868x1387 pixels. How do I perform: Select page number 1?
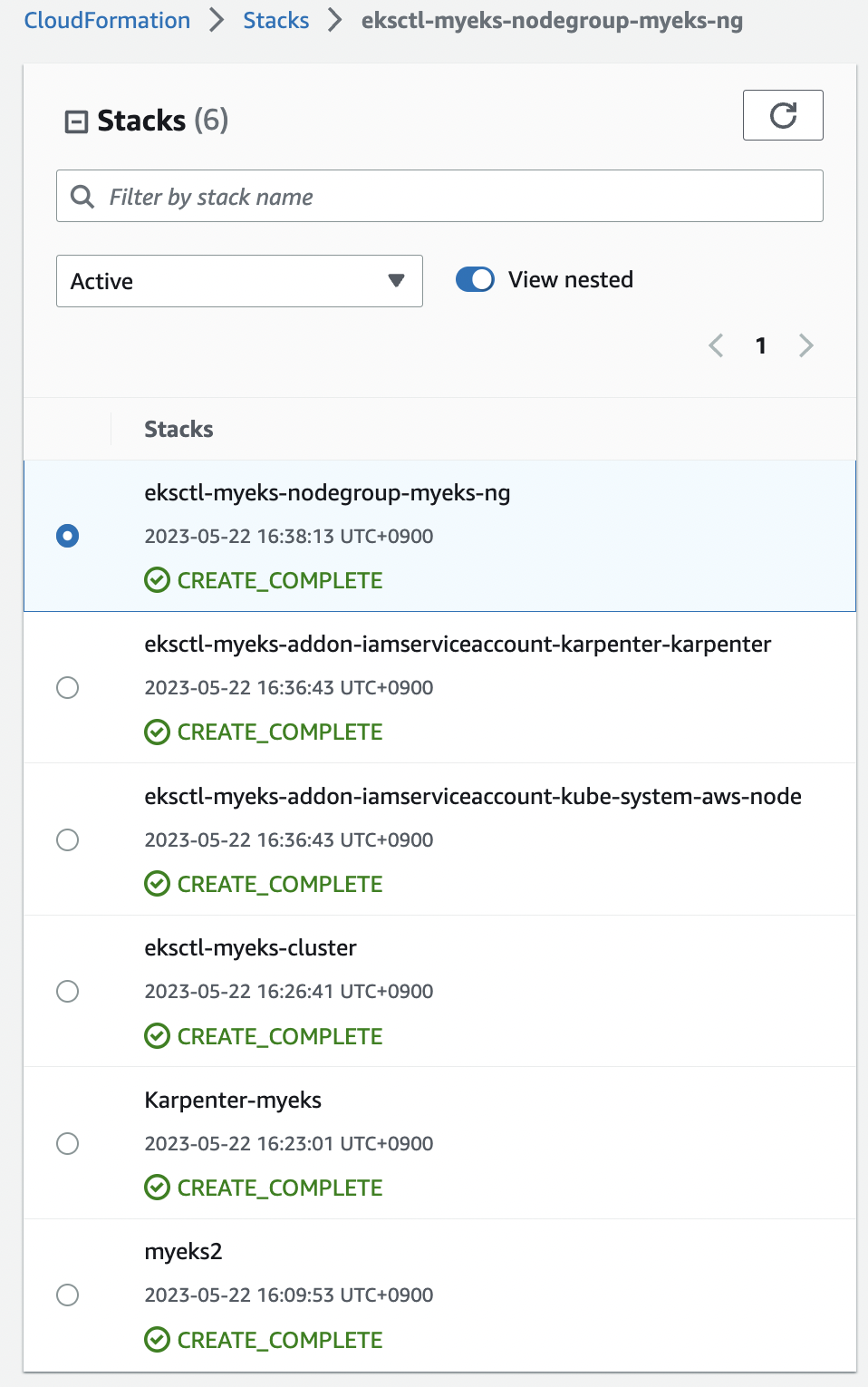pos(761,345)
